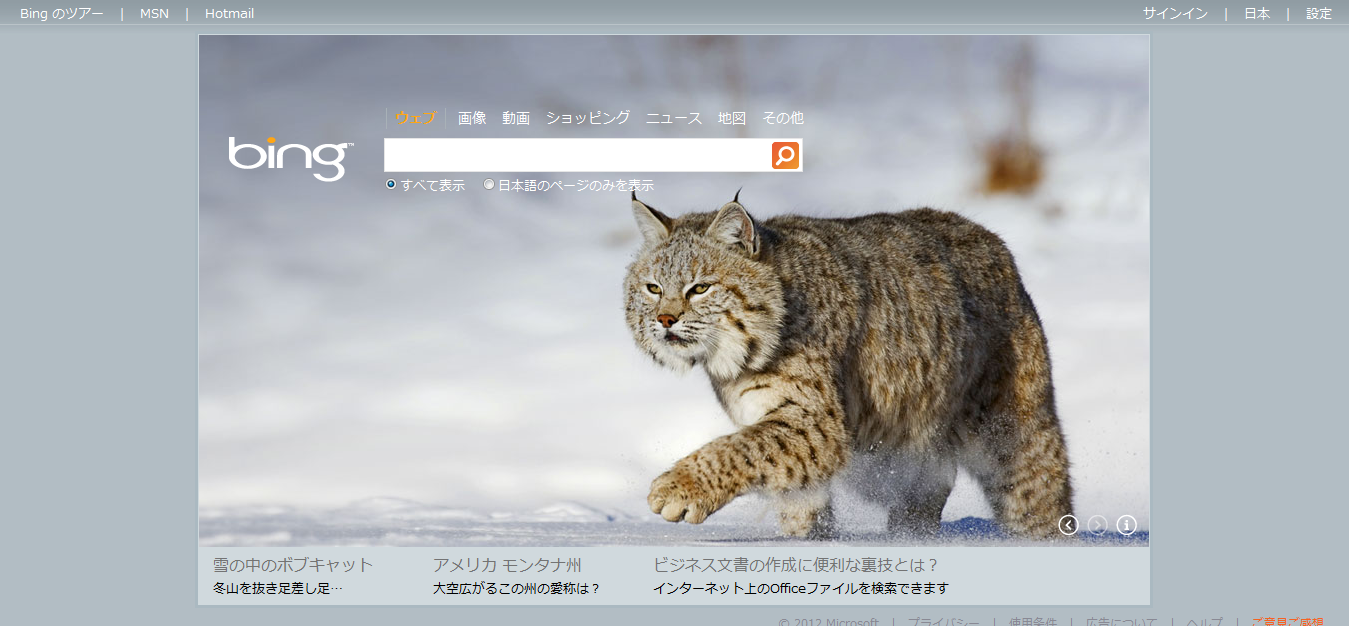Screen dimensions: 1349x626
Task: Switch to the 画像 search tab
Action: click(x=472, y=118)
